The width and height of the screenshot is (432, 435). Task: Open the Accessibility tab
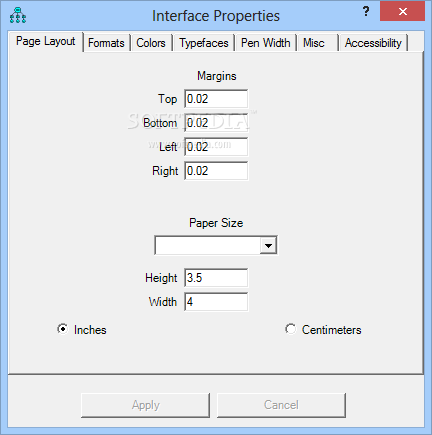(373, 43)
